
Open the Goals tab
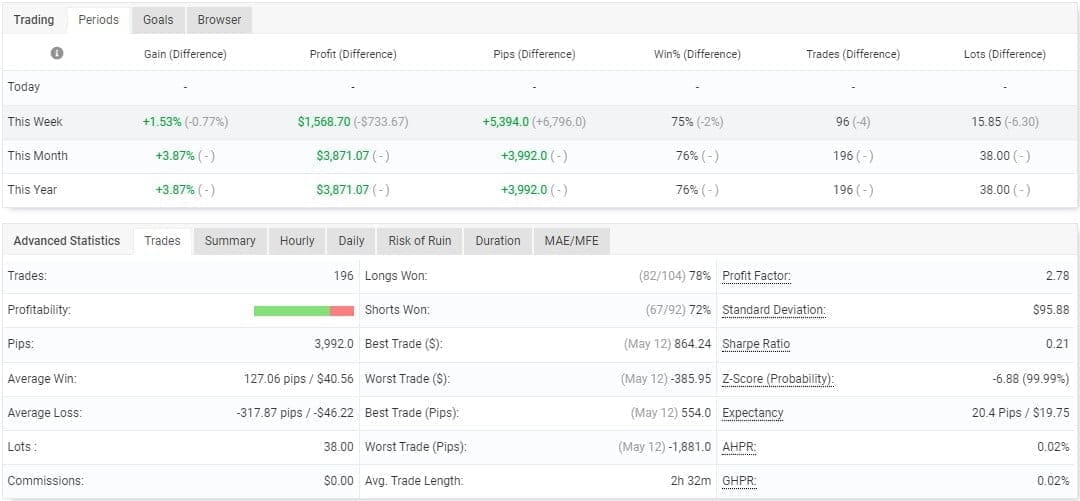(158, 20)
